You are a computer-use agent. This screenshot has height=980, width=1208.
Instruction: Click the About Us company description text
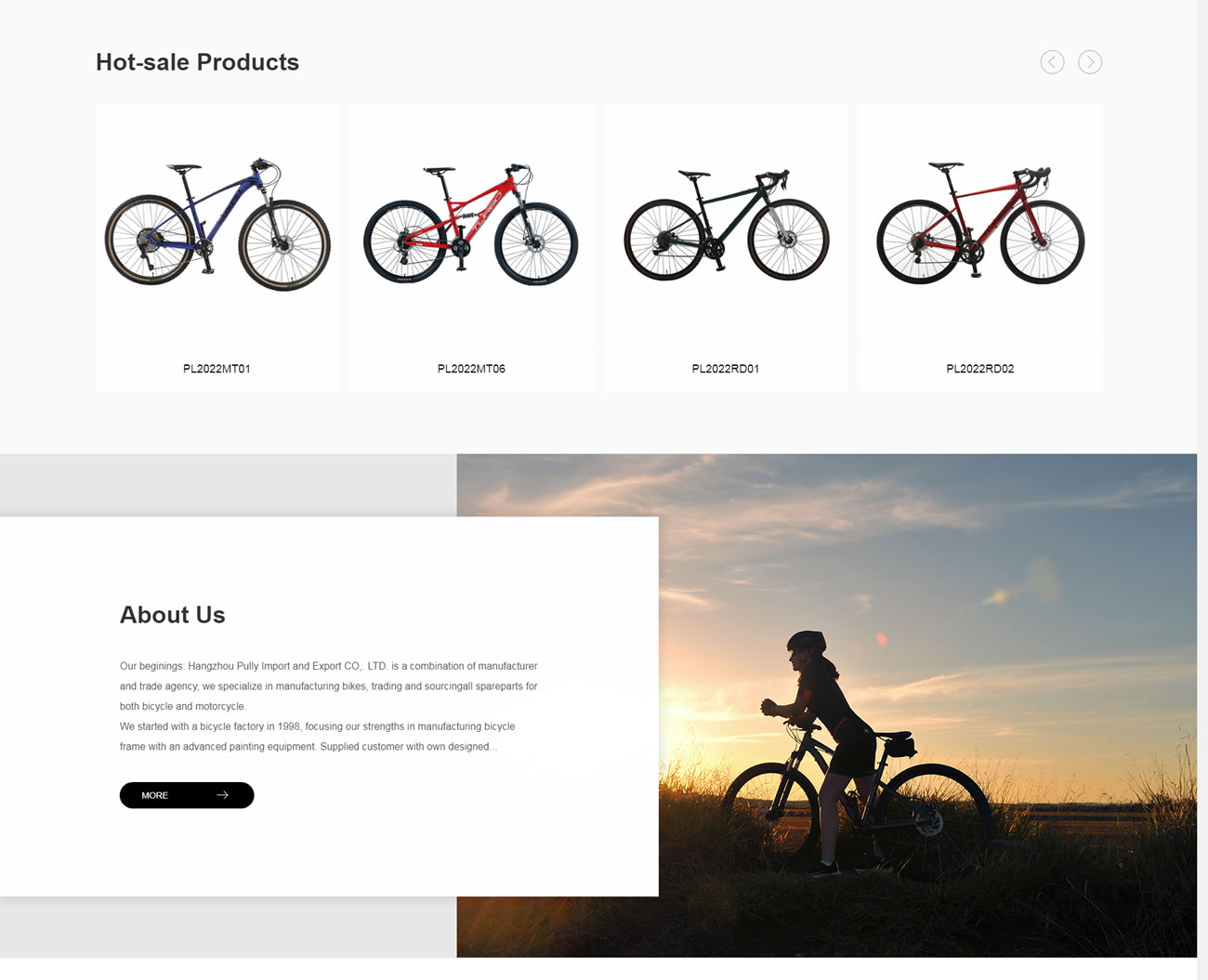click(329, 706)
